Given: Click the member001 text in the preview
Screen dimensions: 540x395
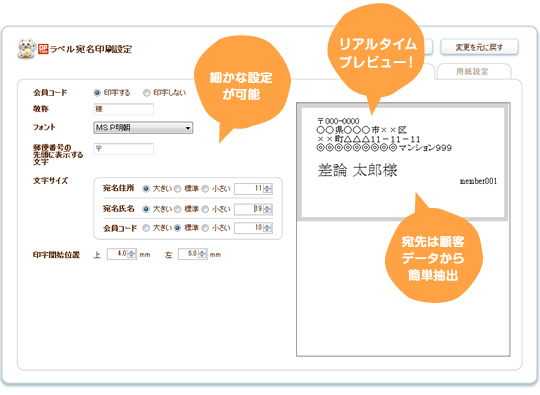Looking at the screenshot, I should pos(479,181).
